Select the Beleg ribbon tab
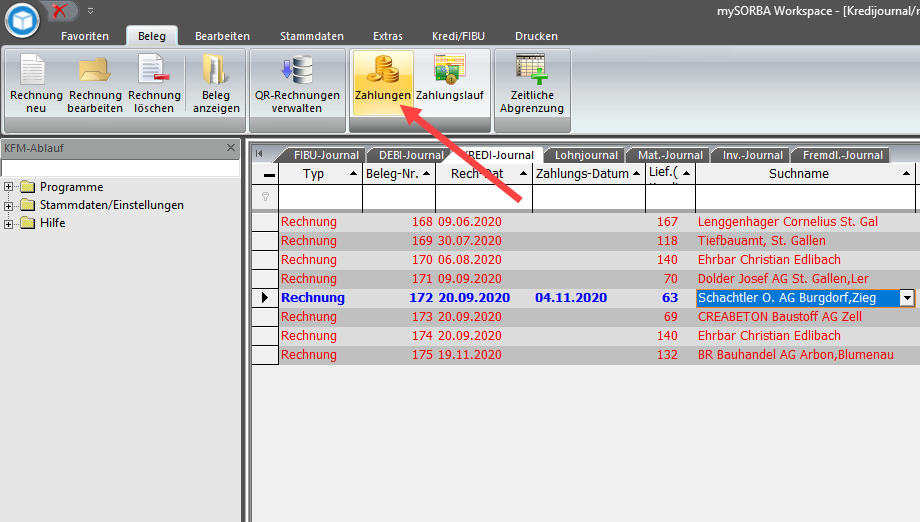Image resolution: width=920 pixels, height=522 pixels. click(152, 36)
